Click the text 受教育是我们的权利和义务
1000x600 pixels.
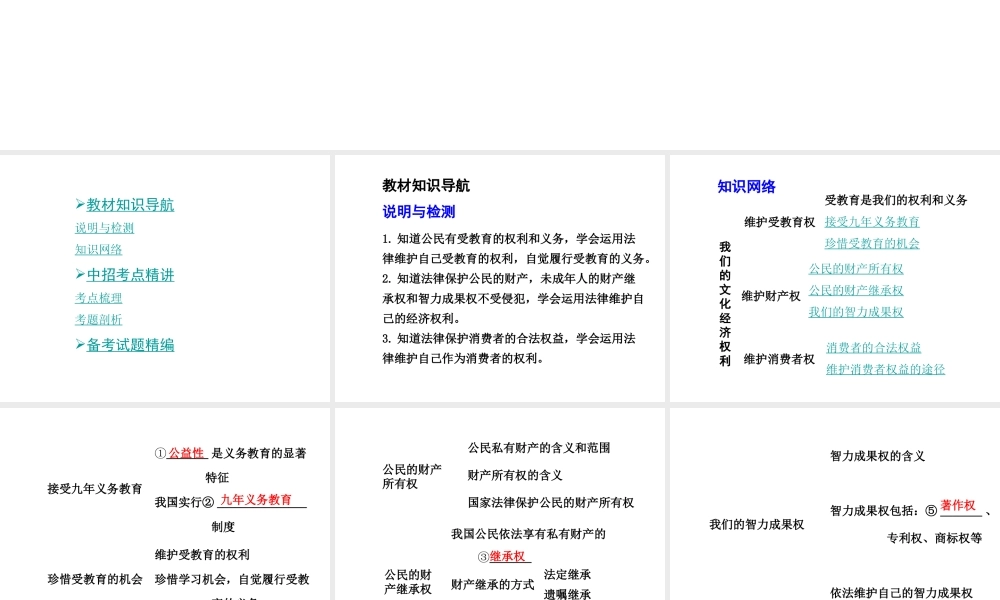[x=896, y=200]
